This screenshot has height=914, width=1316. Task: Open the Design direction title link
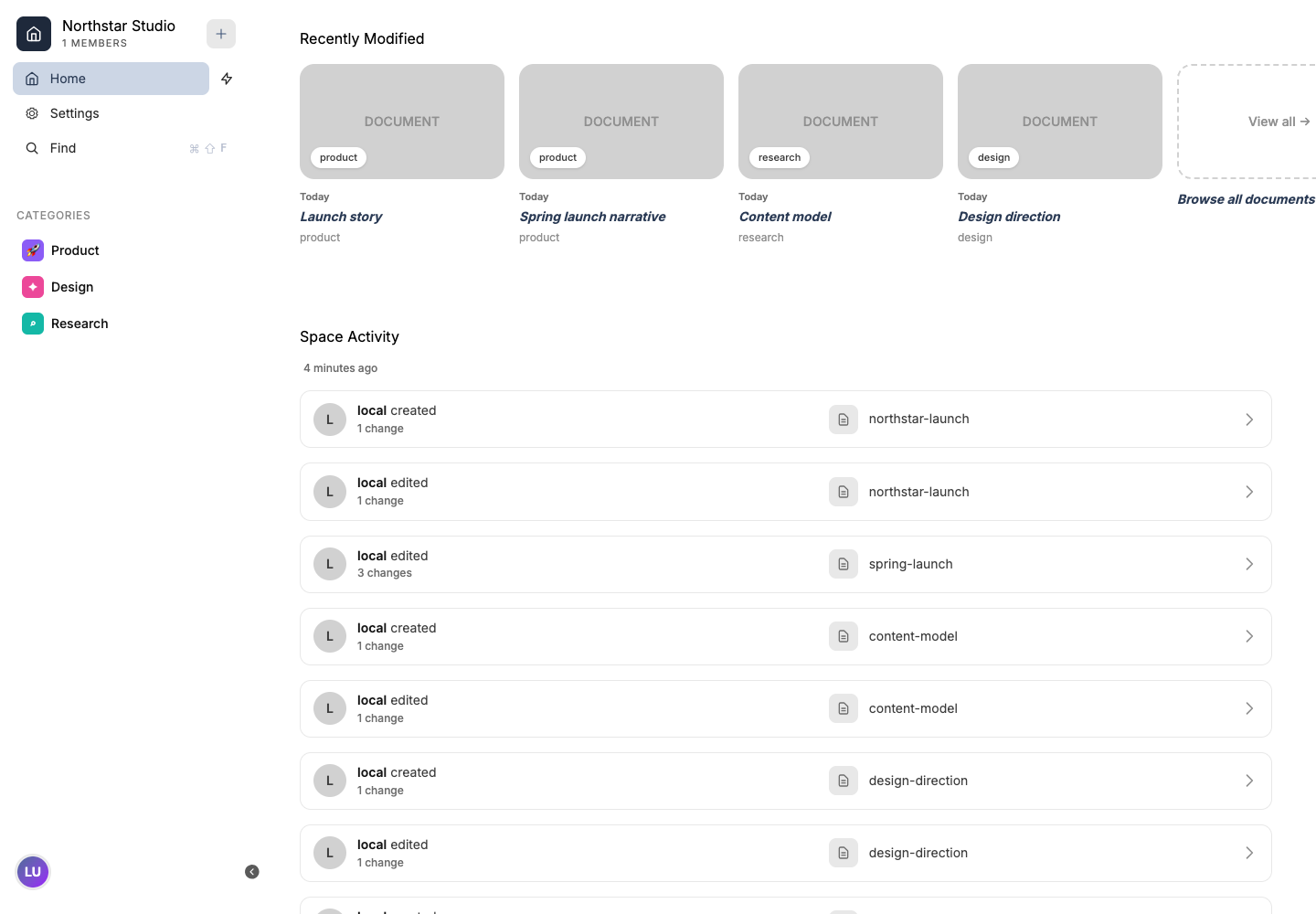coord(1009,217)
